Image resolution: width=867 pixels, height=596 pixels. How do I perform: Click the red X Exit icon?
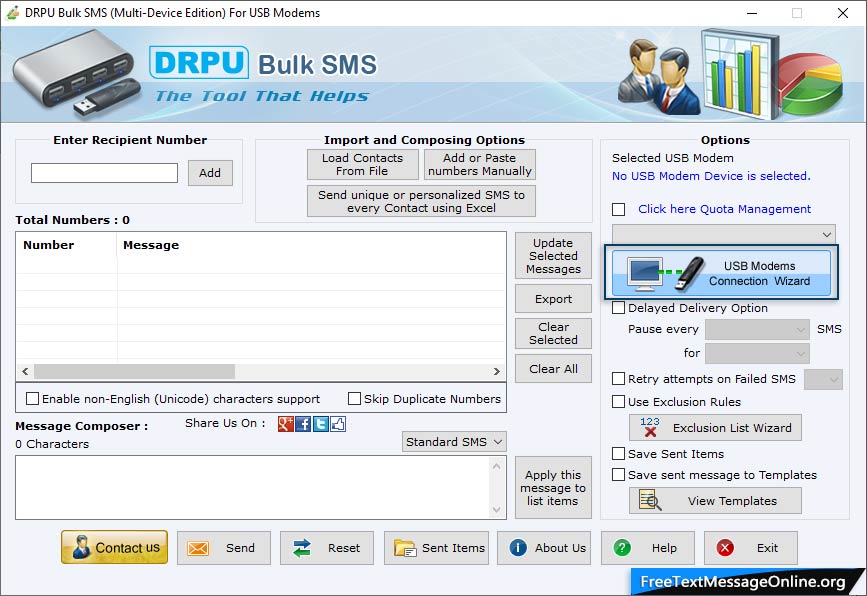[725, 547]
